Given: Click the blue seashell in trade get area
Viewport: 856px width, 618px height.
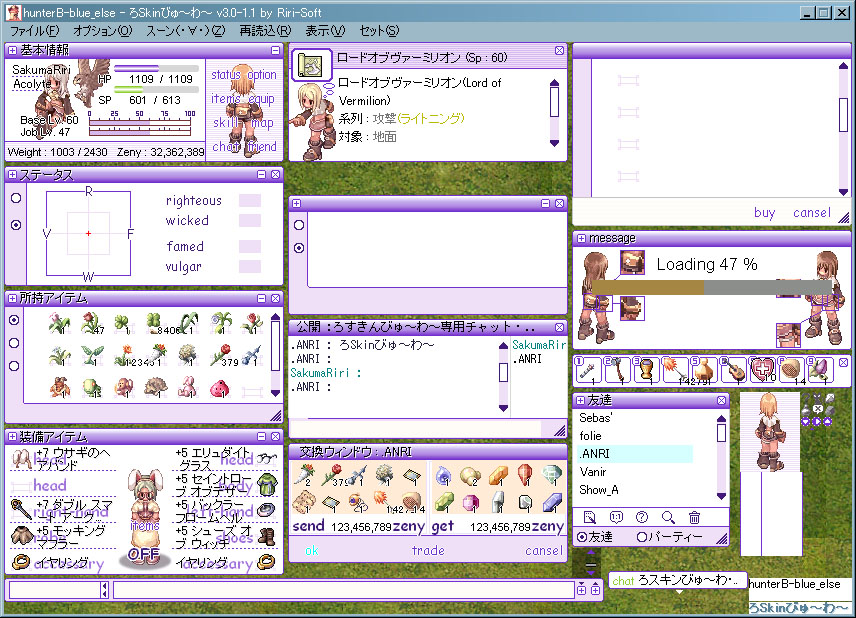Looking at the screenshot, I should (443, 475).
